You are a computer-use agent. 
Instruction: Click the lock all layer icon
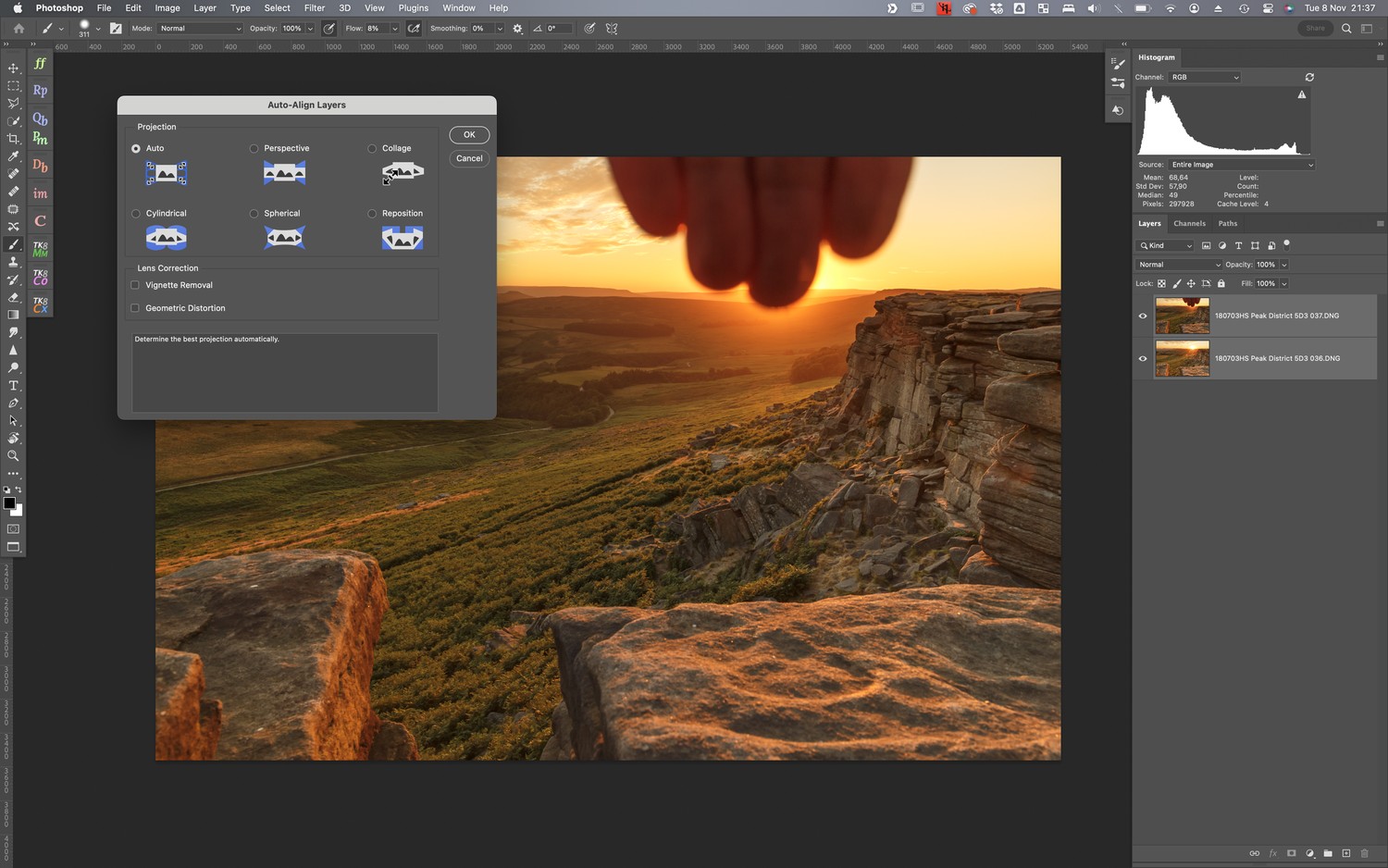(1221, 284)
